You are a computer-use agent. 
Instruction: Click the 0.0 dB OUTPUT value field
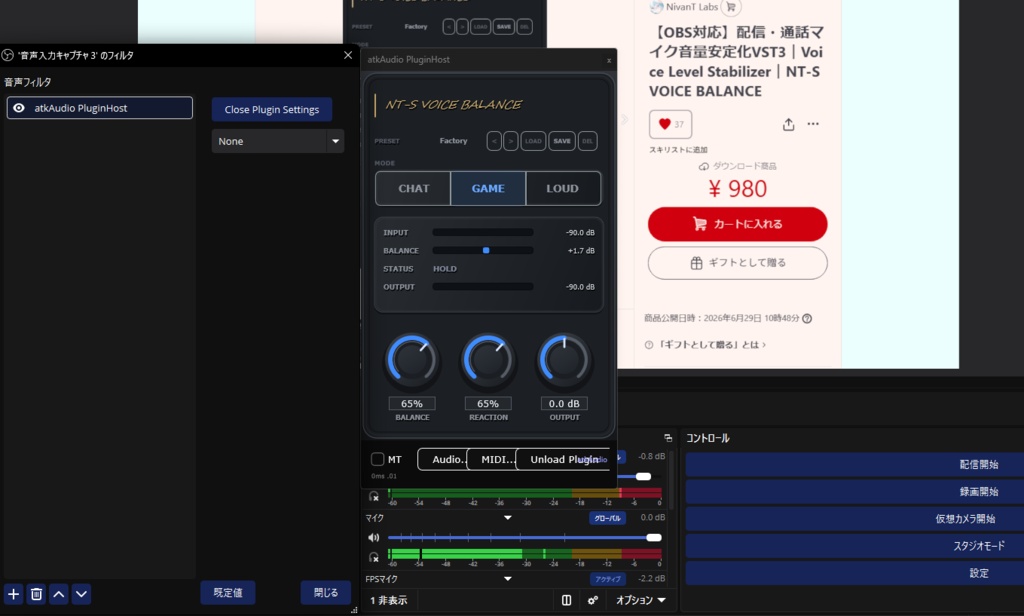(x=564, y=404)
